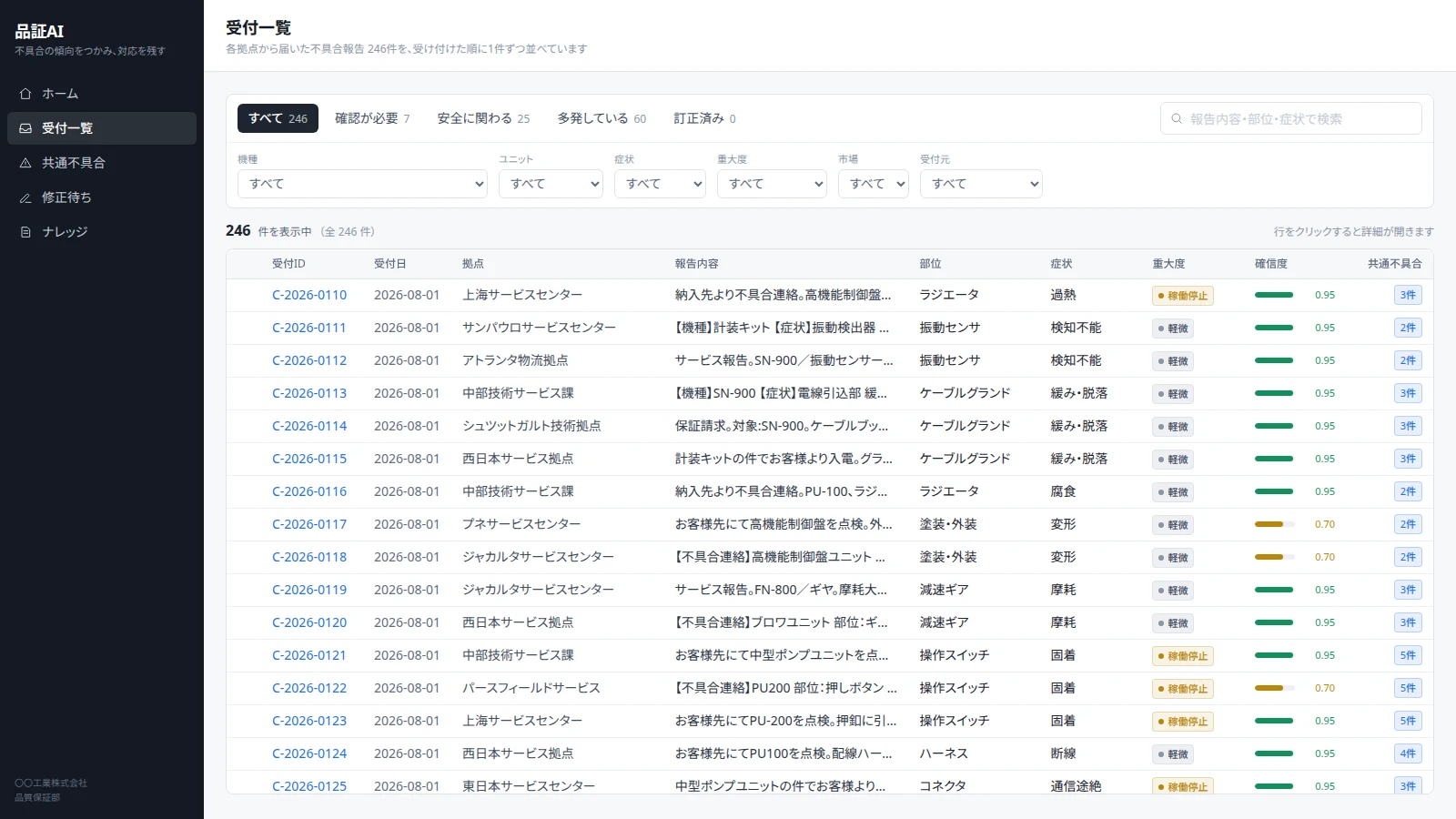Select the すべて 246 tab
Viewport: 1456px width, 819px height.
click(x=278, y=118)
